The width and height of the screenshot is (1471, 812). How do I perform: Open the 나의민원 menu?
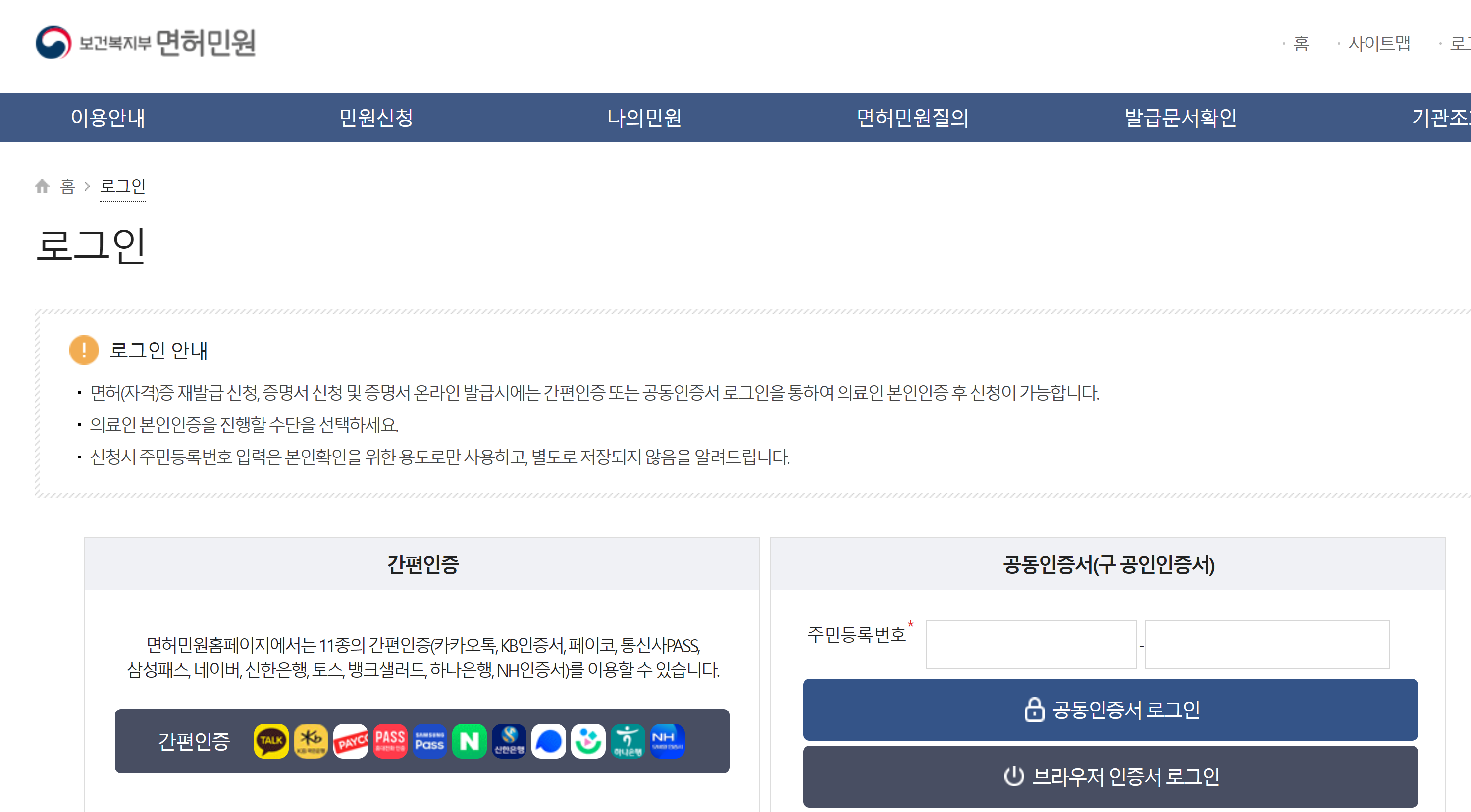(644, 118)
